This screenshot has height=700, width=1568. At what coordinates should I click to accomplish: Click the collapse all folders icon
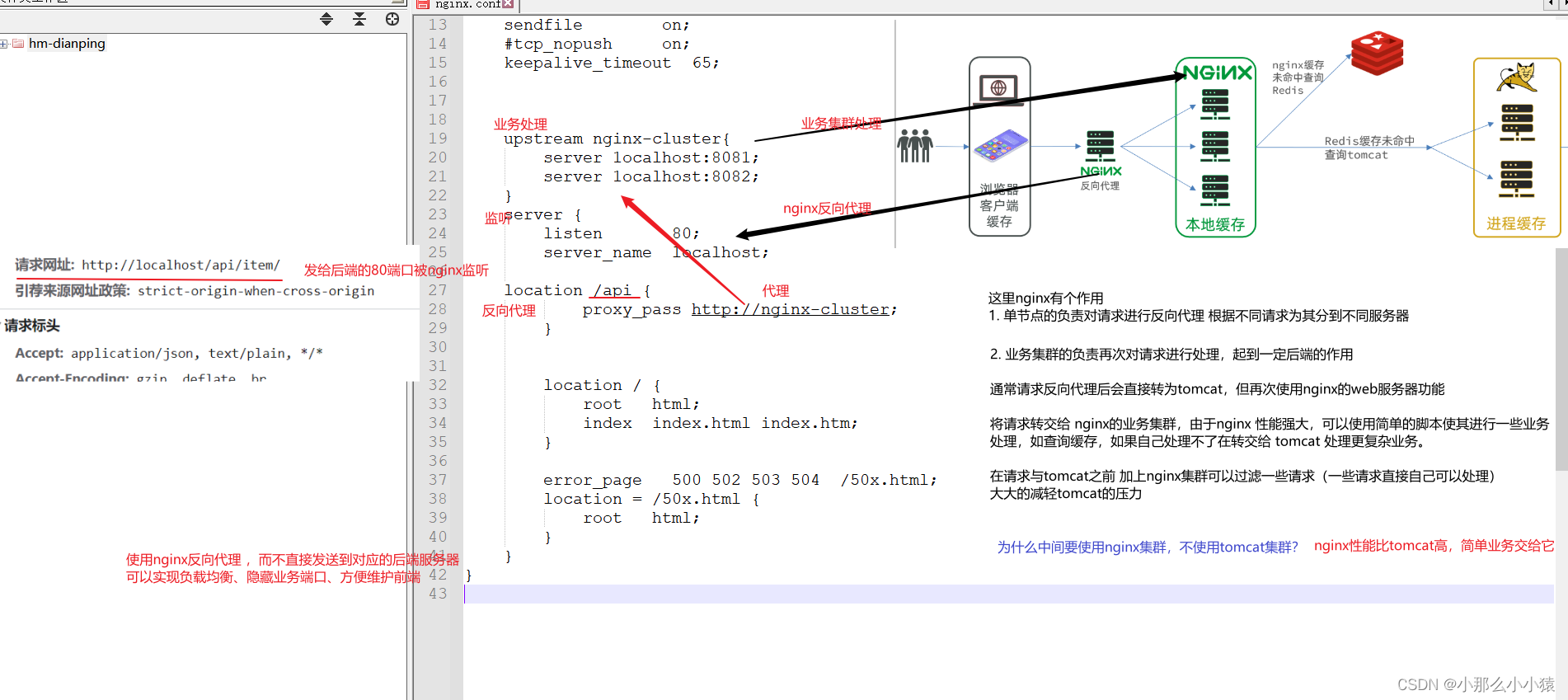click(x=359, y=19)
